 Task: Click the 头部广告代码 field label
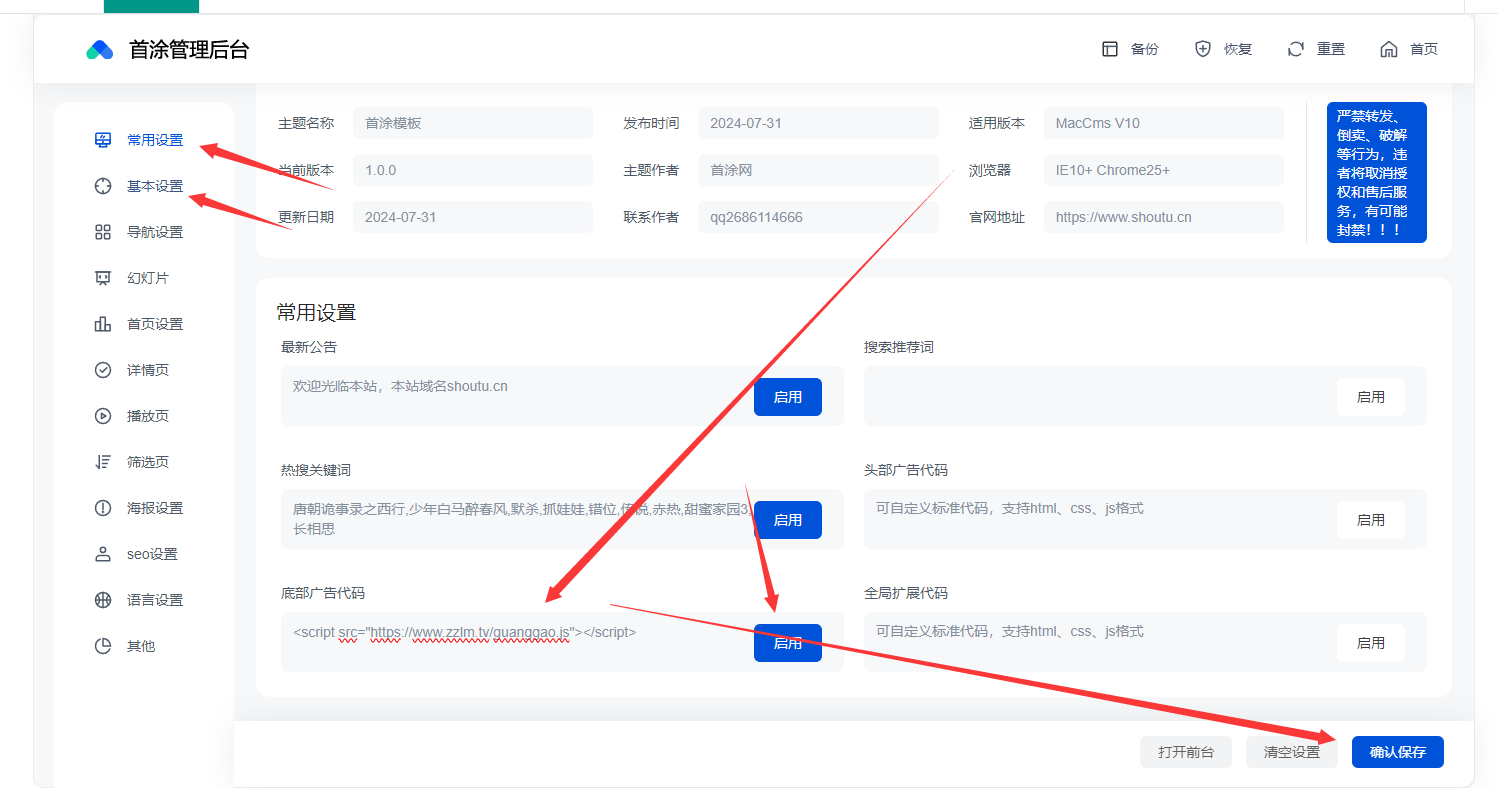point(906,470)
